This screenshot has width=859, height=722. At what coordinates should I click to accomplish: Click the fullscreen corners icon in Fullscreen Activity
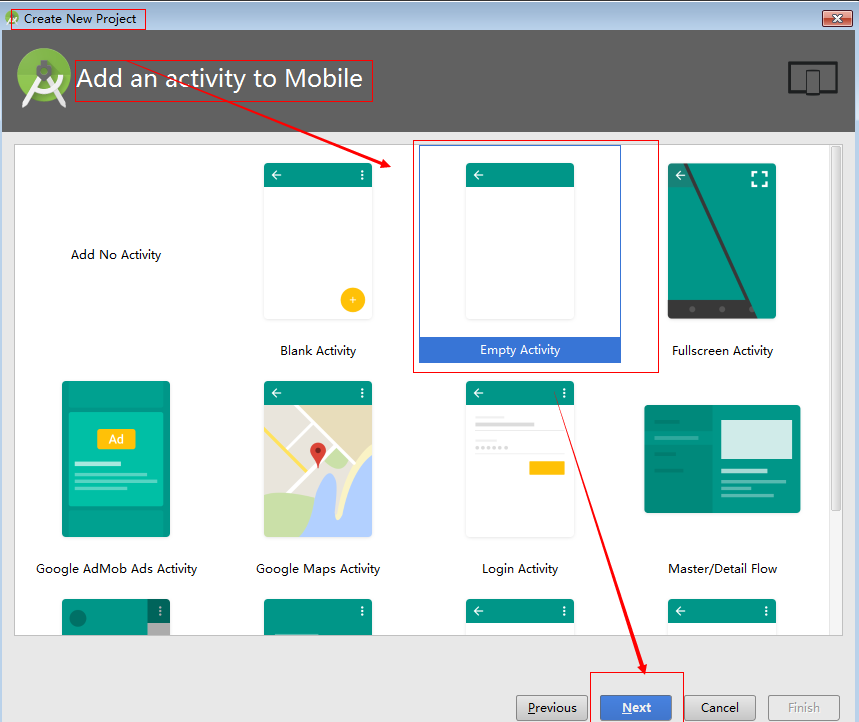[x=759, y=179]
